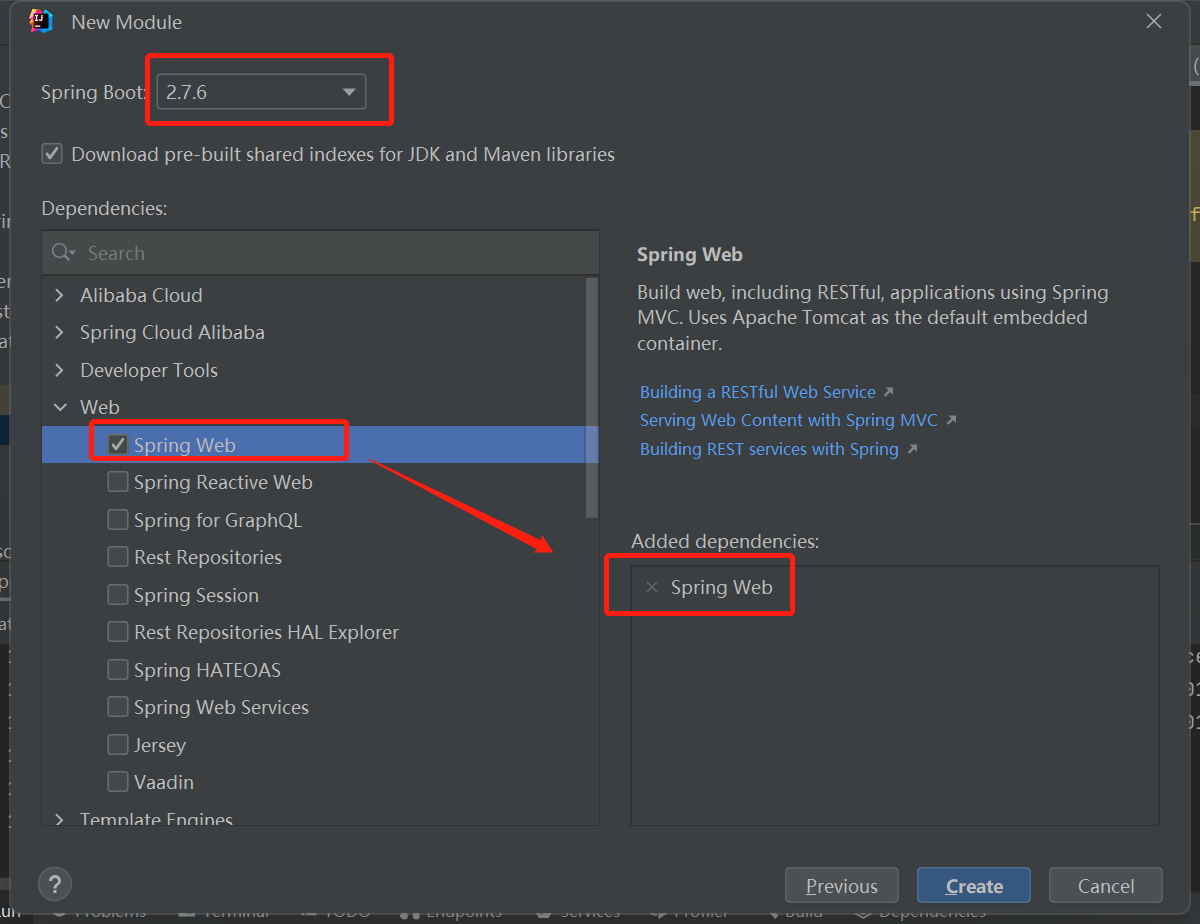This screenshot has height=924, width=1200.
Task: Toggle Download pre-built shared indexes checkbox
Action: (52, 154)
